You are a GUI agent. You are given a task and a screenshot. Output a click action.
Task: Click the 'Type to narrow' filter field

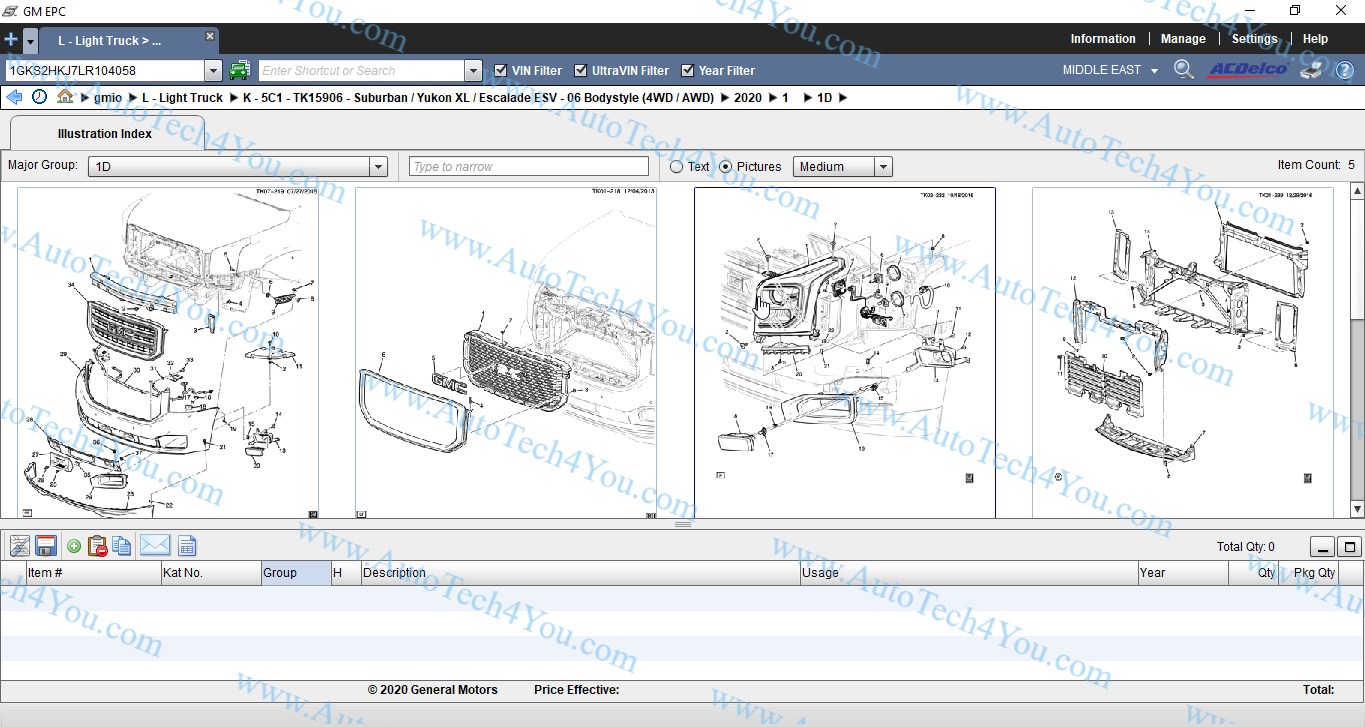point(528,167)
